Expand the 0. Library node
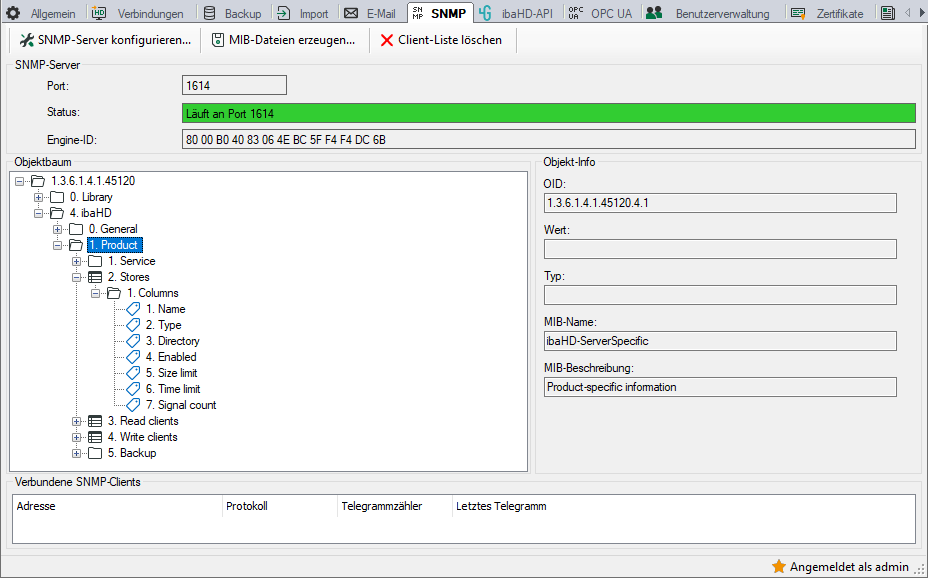This screenshot has height=578, width=928. click(x=38, y=197)
